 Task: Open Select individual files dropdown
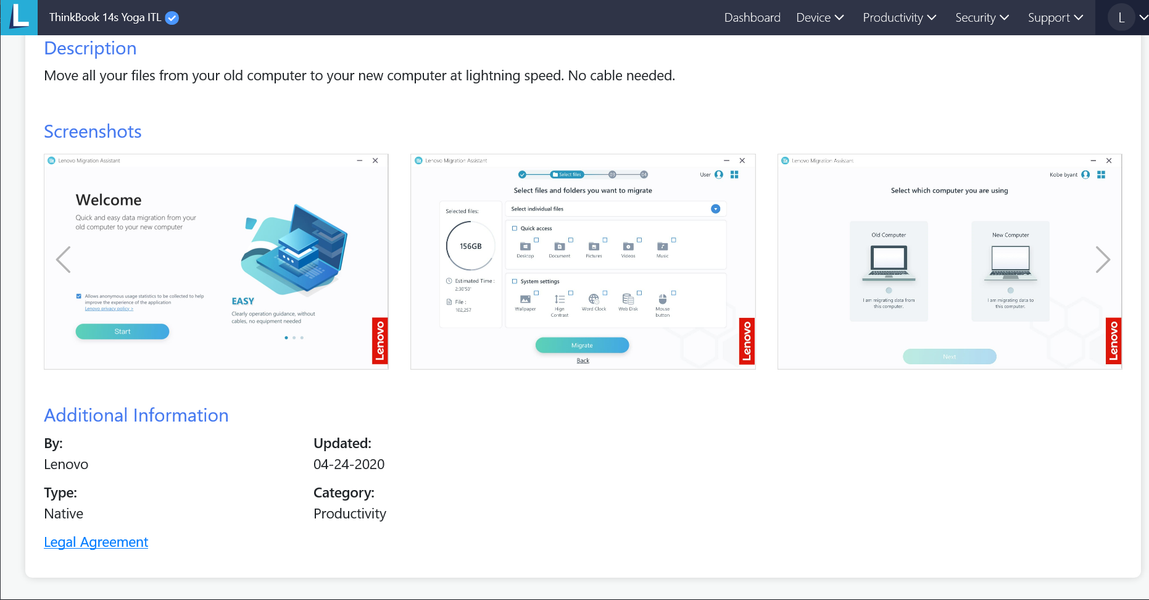(x=715, y=209)
